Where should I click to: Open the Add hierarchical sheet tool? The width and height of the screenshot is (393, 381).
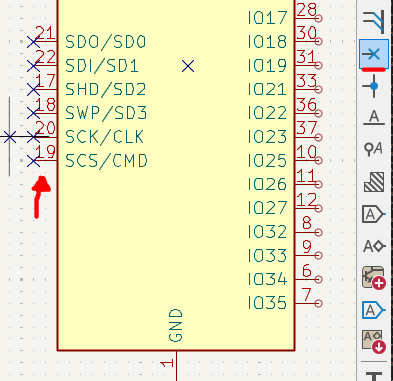(x=374, y=278)
